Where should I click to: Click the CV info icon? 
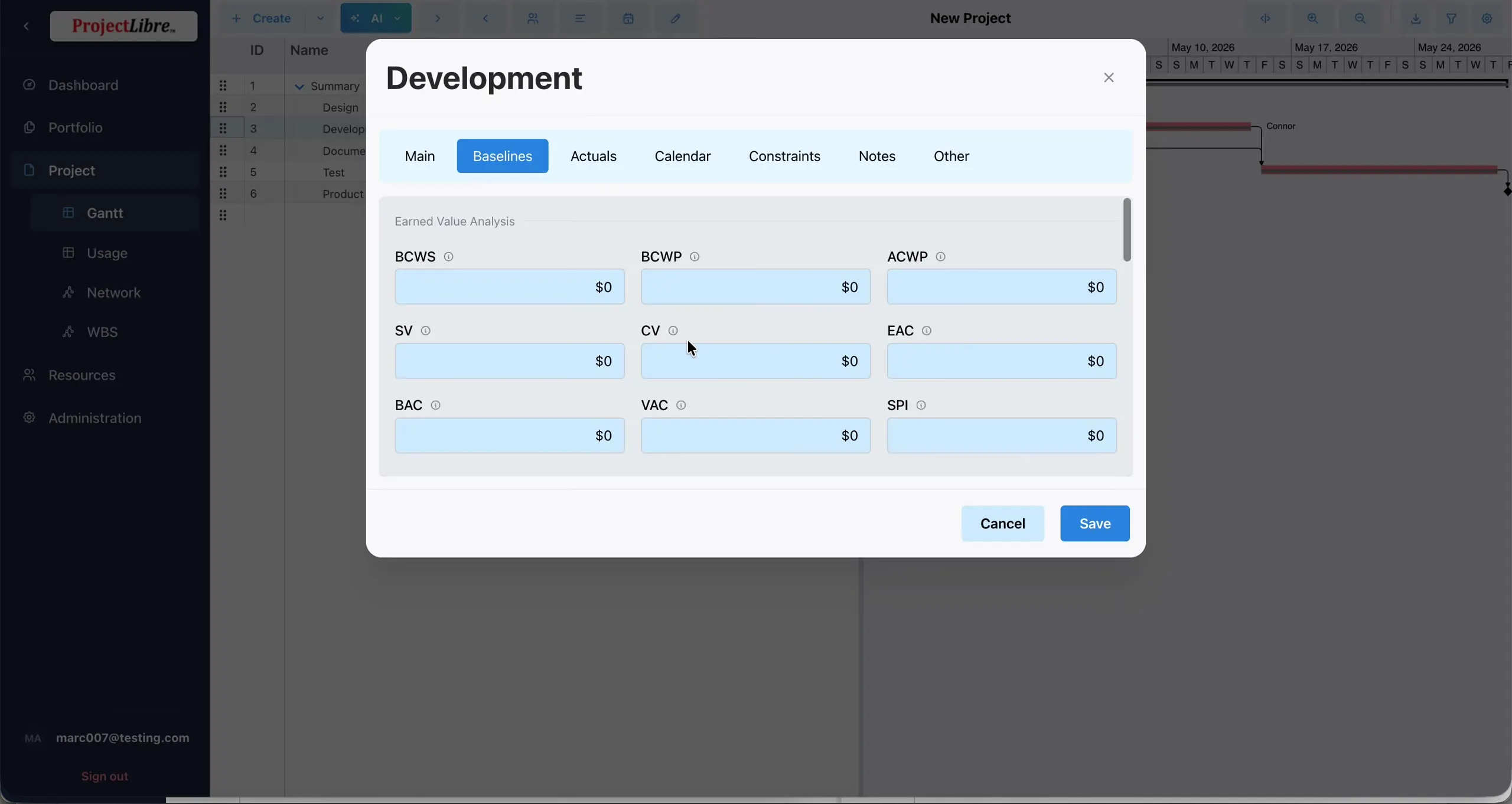673,331
